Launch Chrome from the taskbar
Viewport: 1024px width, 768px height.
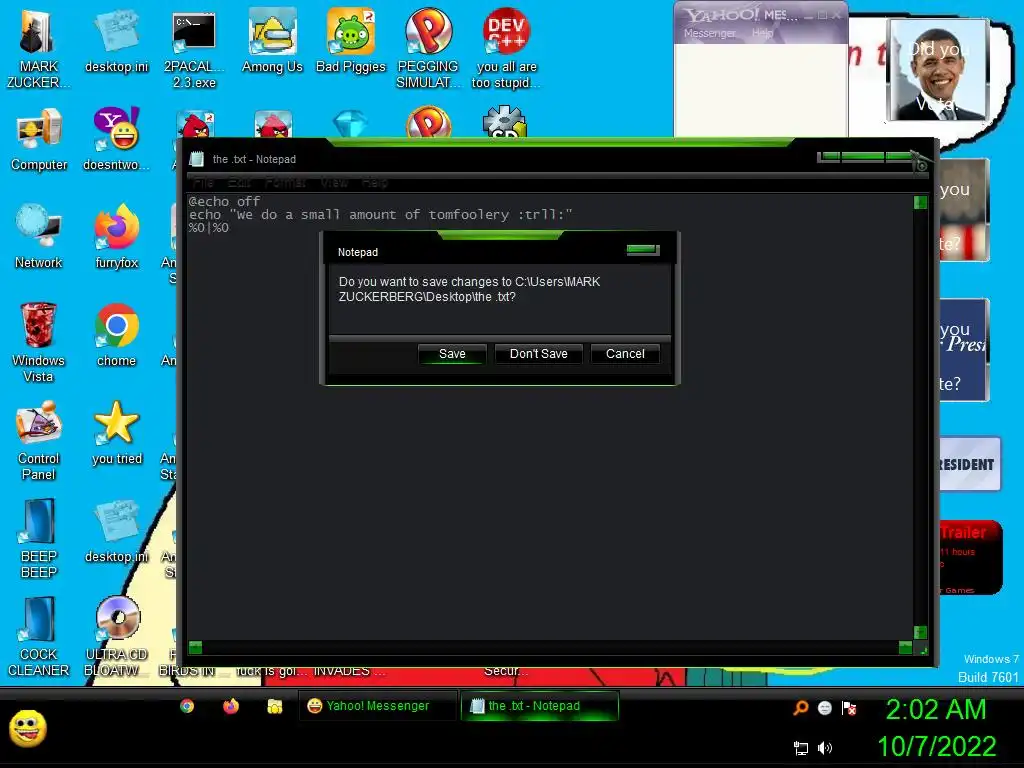(x=187, y=706)
